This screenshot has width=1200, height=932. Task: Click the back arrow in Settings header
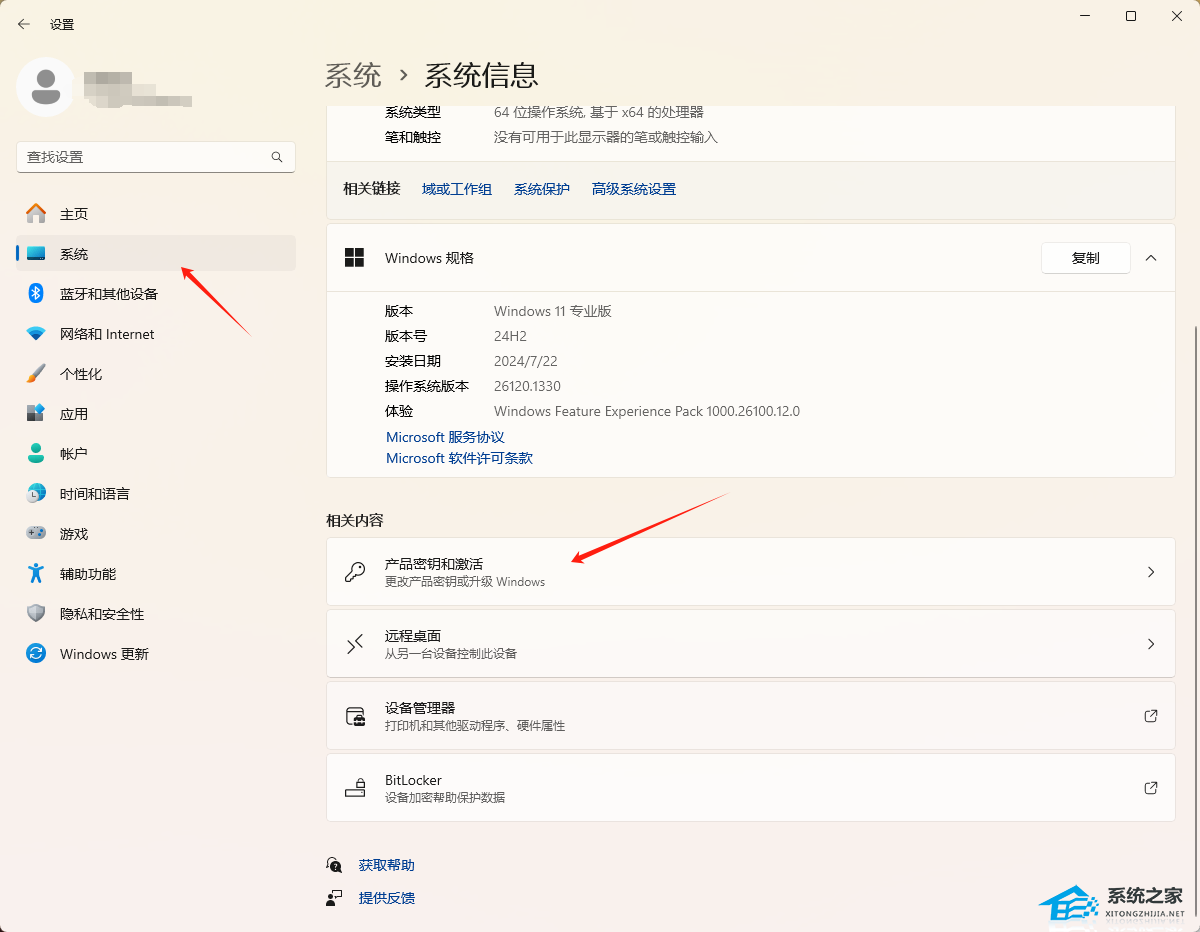24,24
